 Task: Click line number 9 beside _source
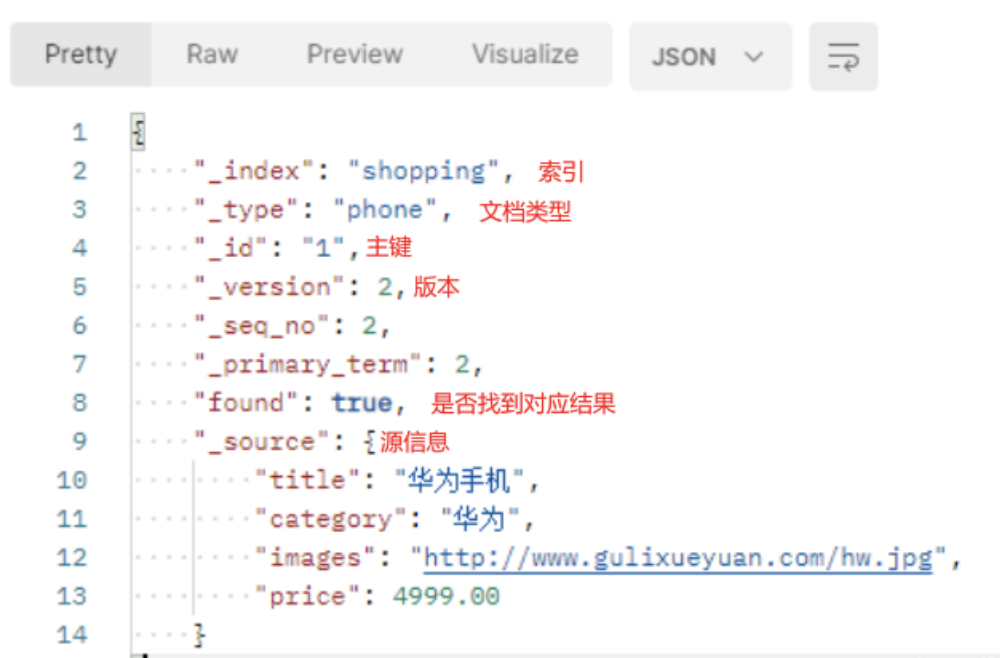point(79,442)
